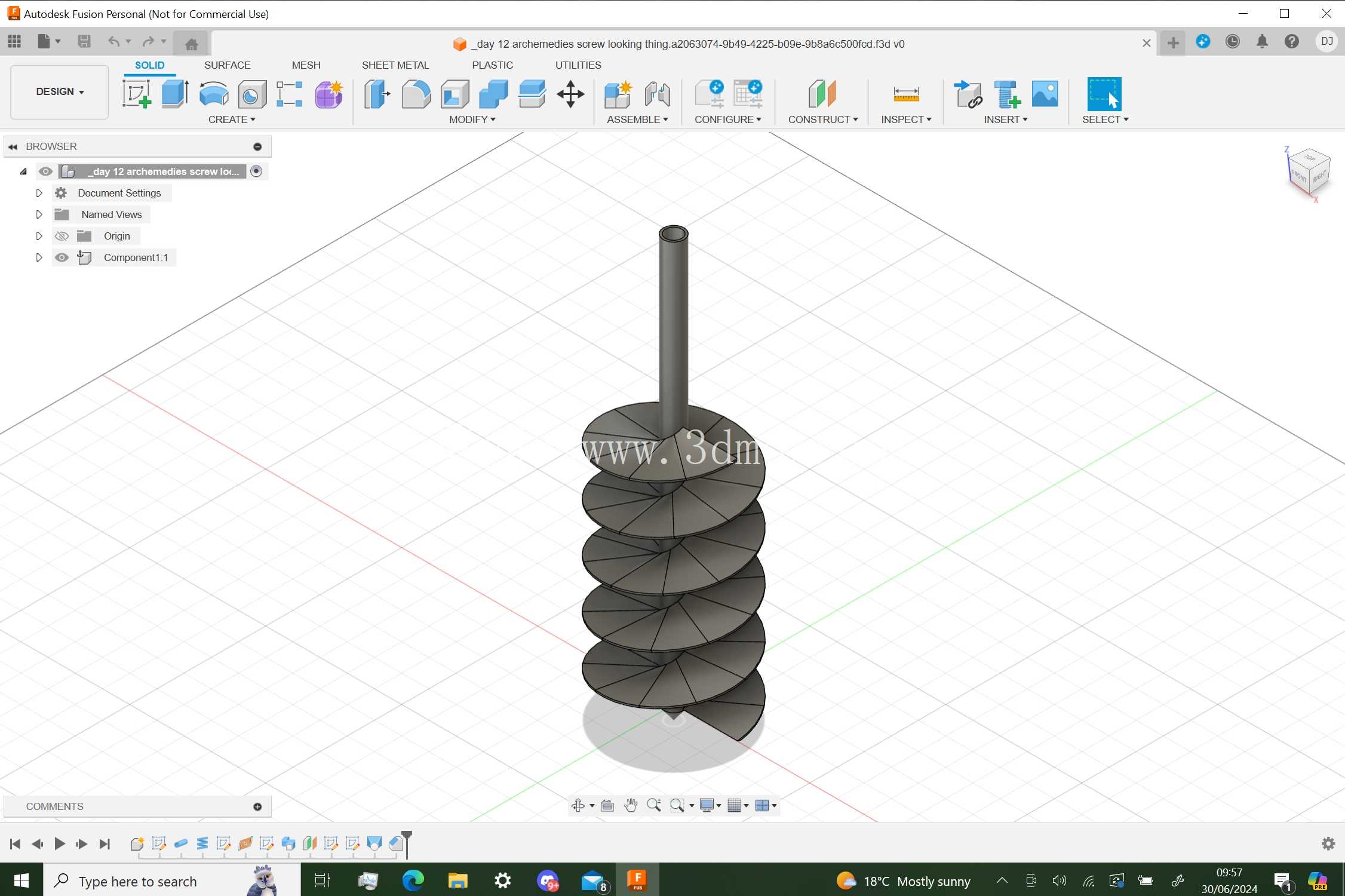Click the Extrude tool icon
This screenshot has height=896, width=1345.
point(175,94)
